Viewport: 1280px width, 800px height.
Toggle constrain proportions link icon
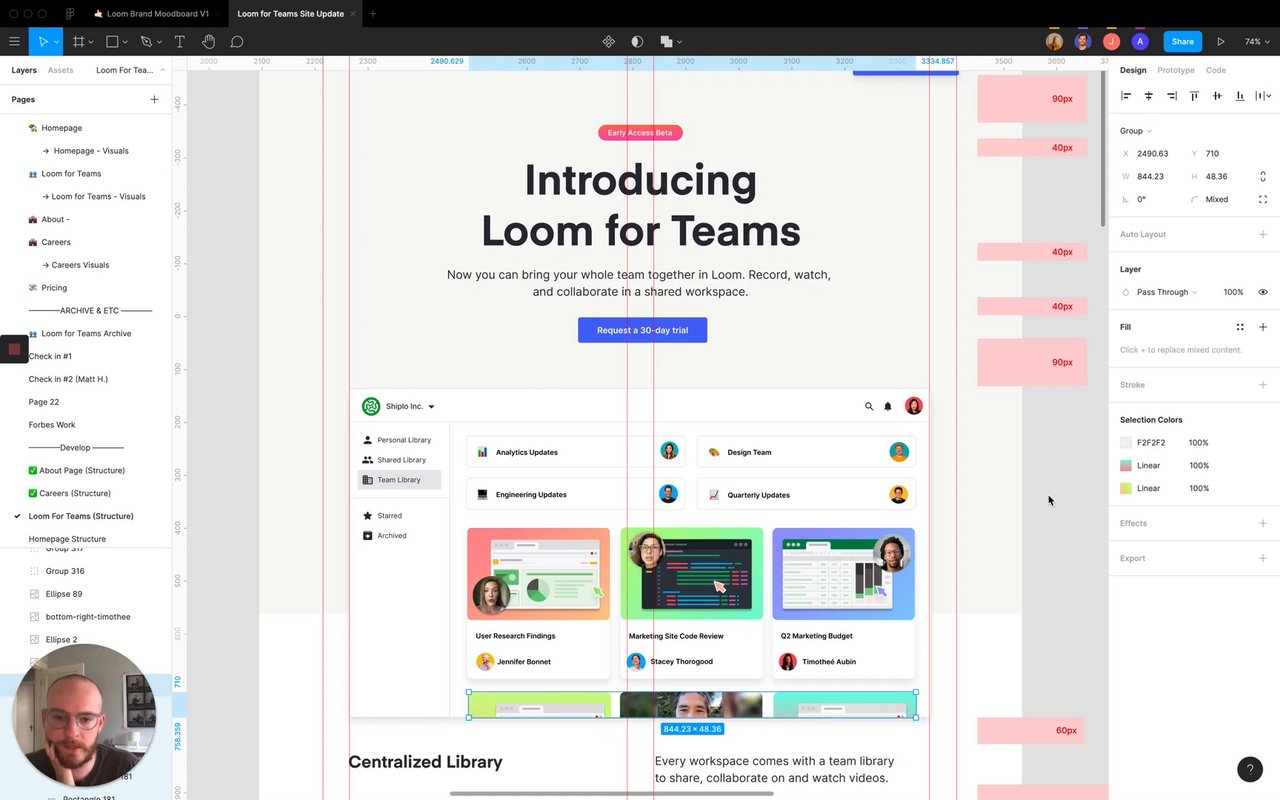(1263, 176)
